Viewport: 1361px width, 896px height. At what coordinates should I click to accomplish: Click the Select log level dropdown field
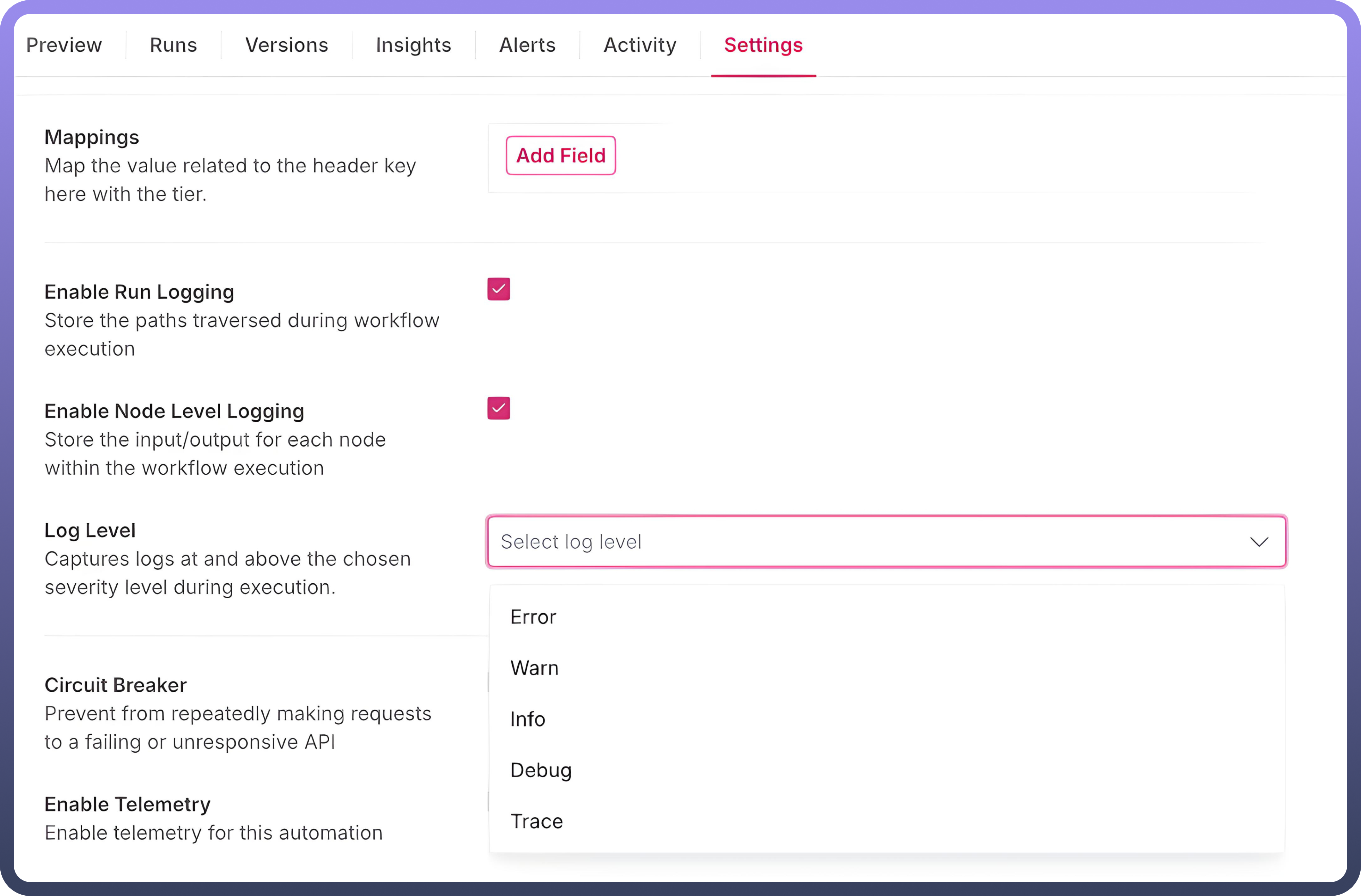pyautogui.click(x=858, y=542)
